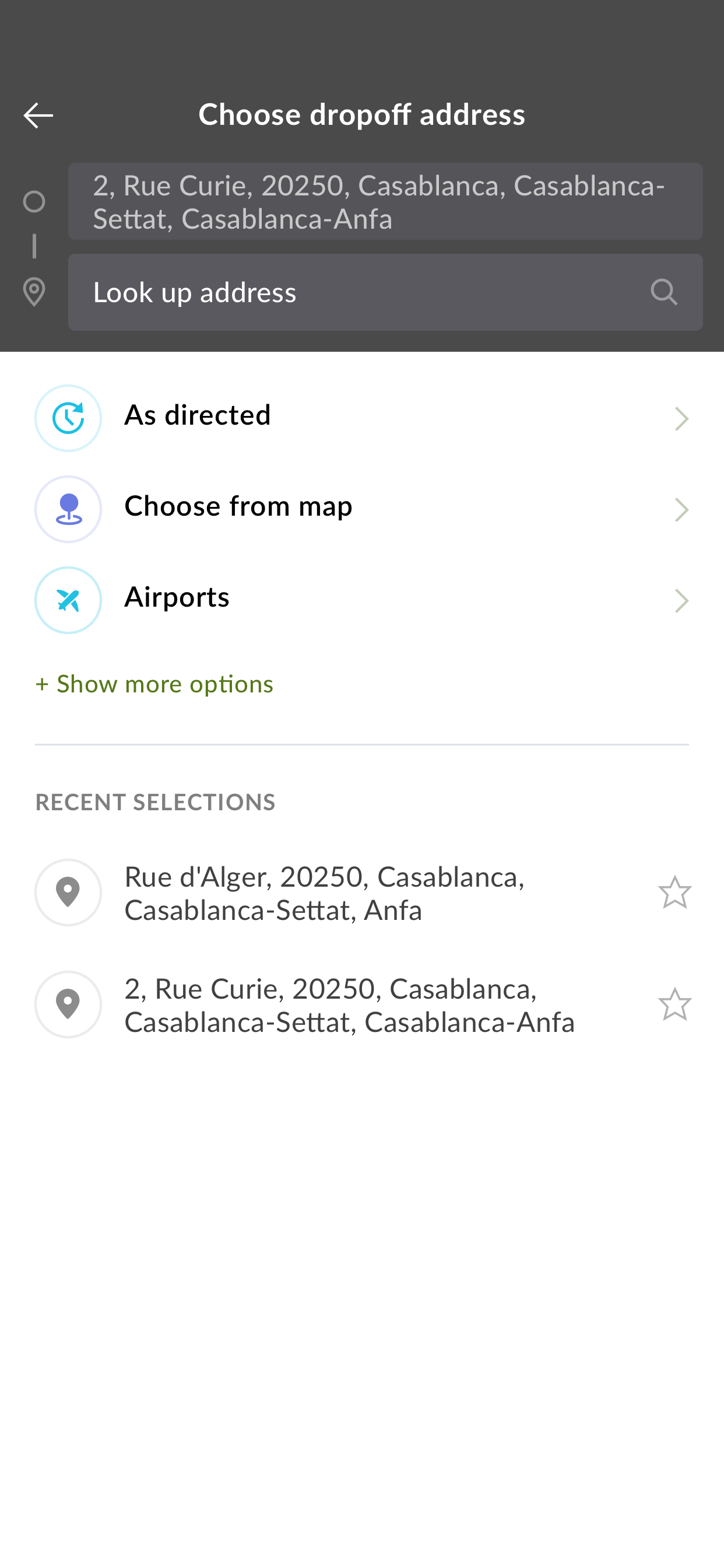Focus the Look up address field
The image size is (724, 1568).
pyautogui.click(x=385, y=292)
